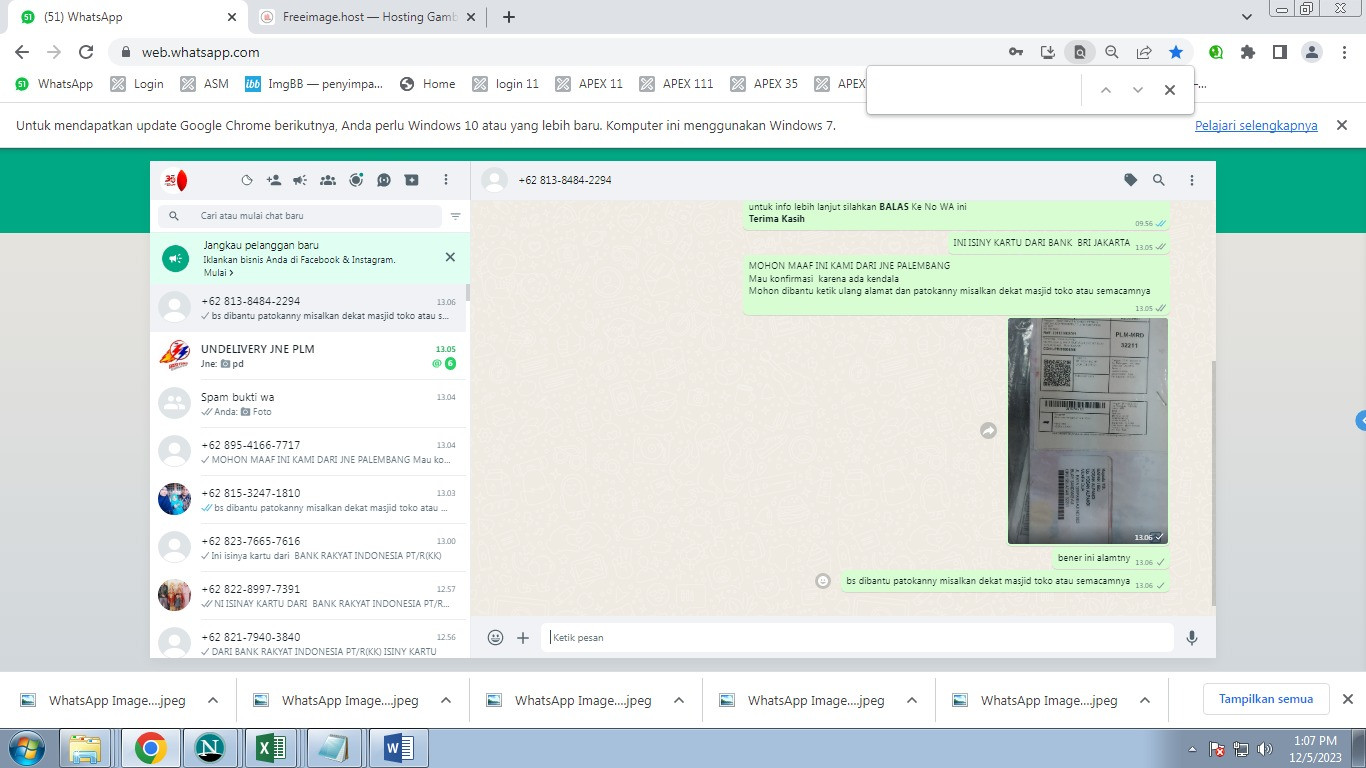Open chat +62 813-8484-2294 in the list
This screenshot has height=768, width=1366.
[x=308, y=308]
